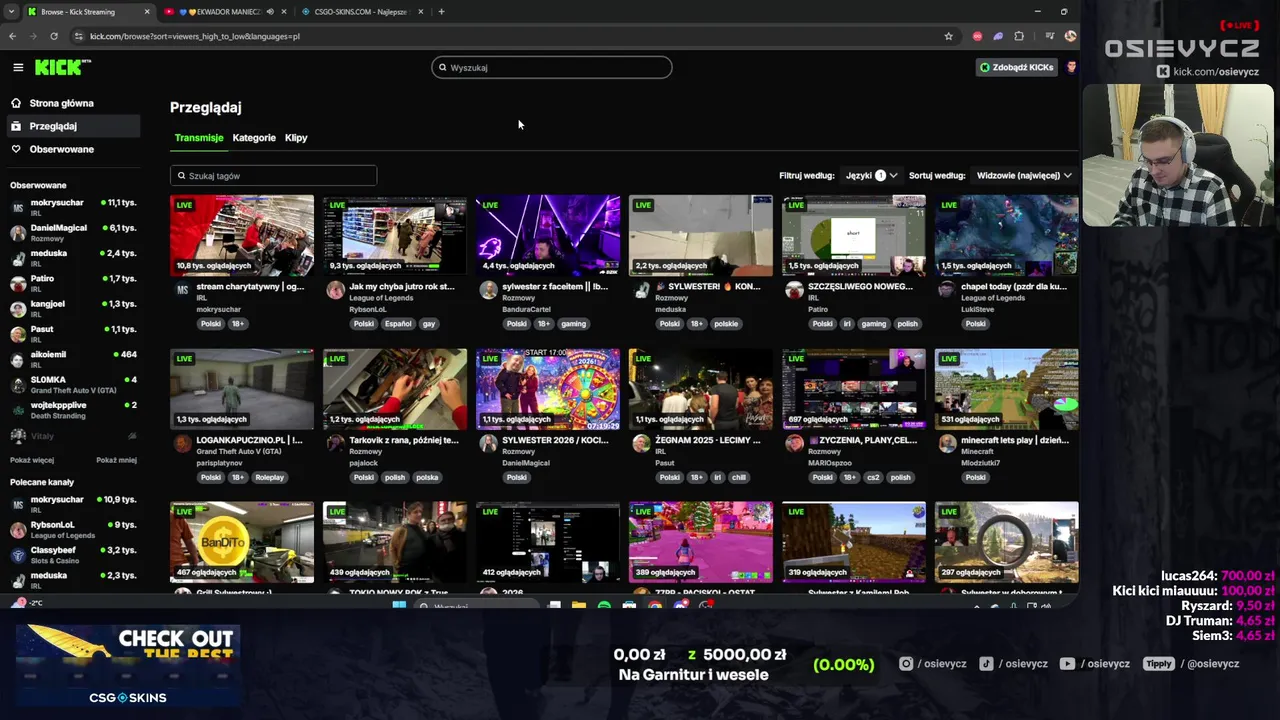Open the Widzowie (najwięcej) sort dropdown
Screen dimensions: 1280x720
pyautogui.click(x=1024, y=175)
